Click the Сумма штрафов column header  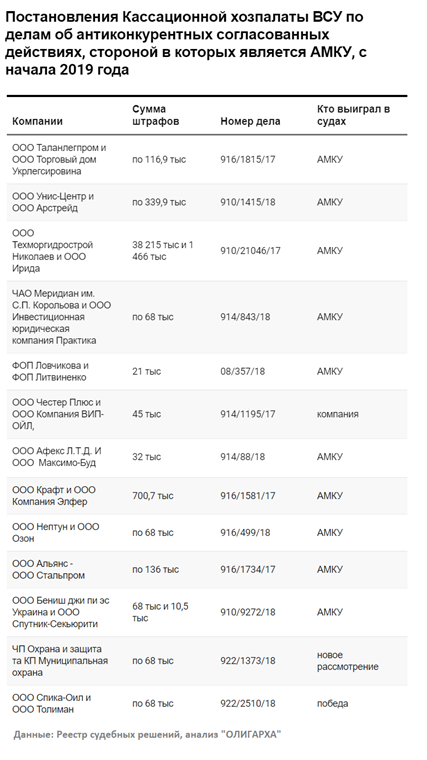tap(156, 115)
